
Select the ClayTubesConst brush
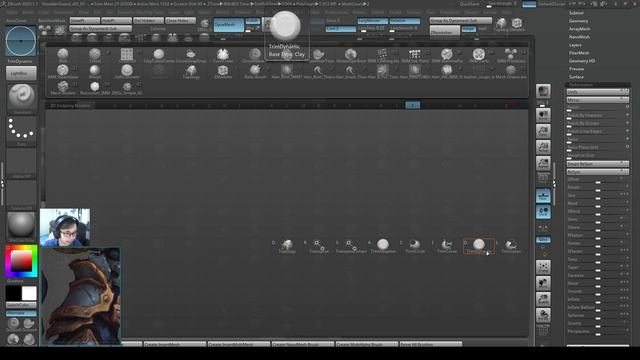pos(159,56)
